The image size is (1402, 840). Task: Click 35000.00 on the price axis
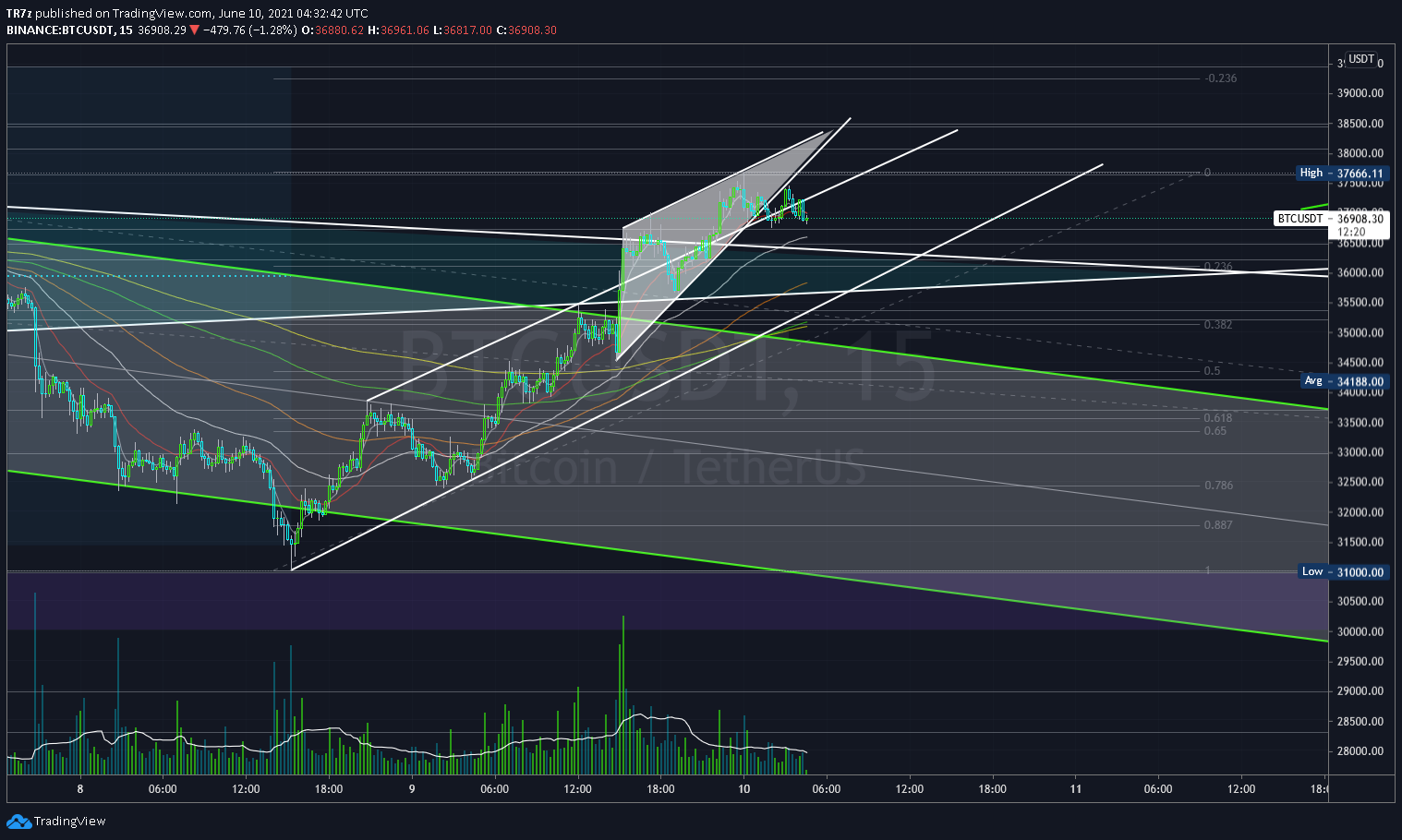click(1360, 333)
